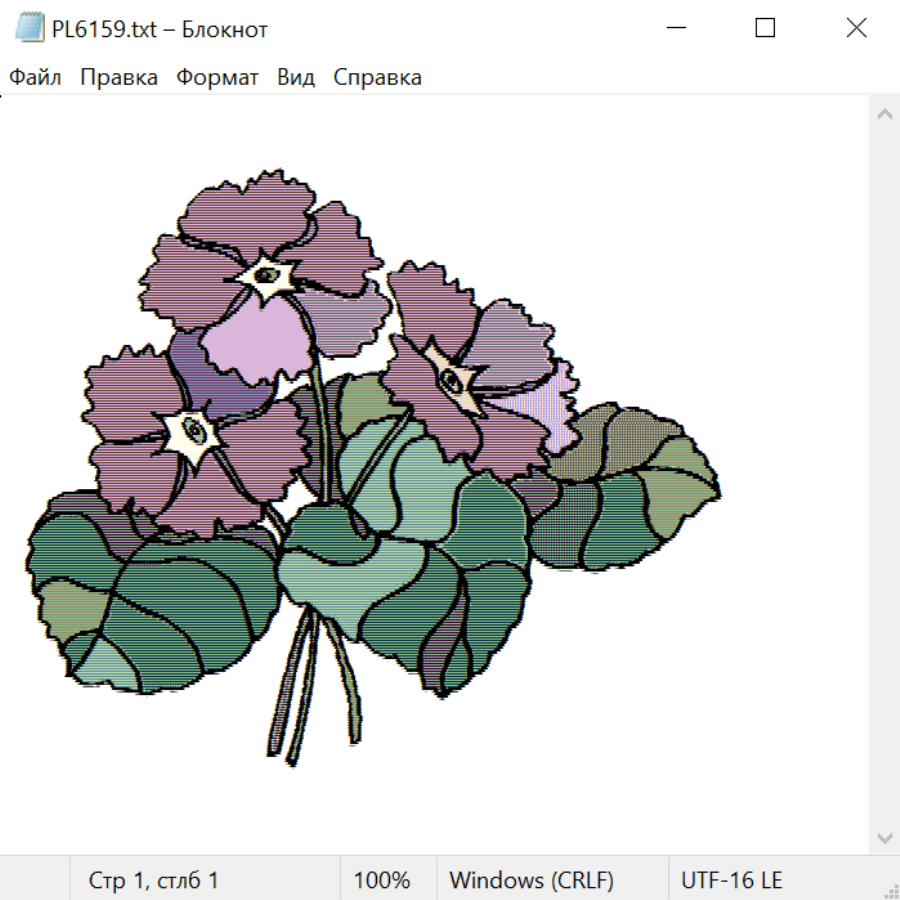Open the Вид menu
900x900 pixels.
coord(296,78)
